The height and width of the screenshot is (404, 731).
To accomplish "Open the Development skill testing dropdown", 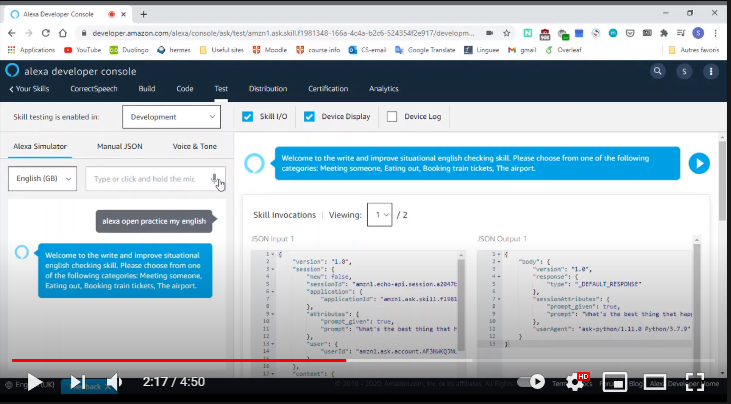I will (171, 117).
